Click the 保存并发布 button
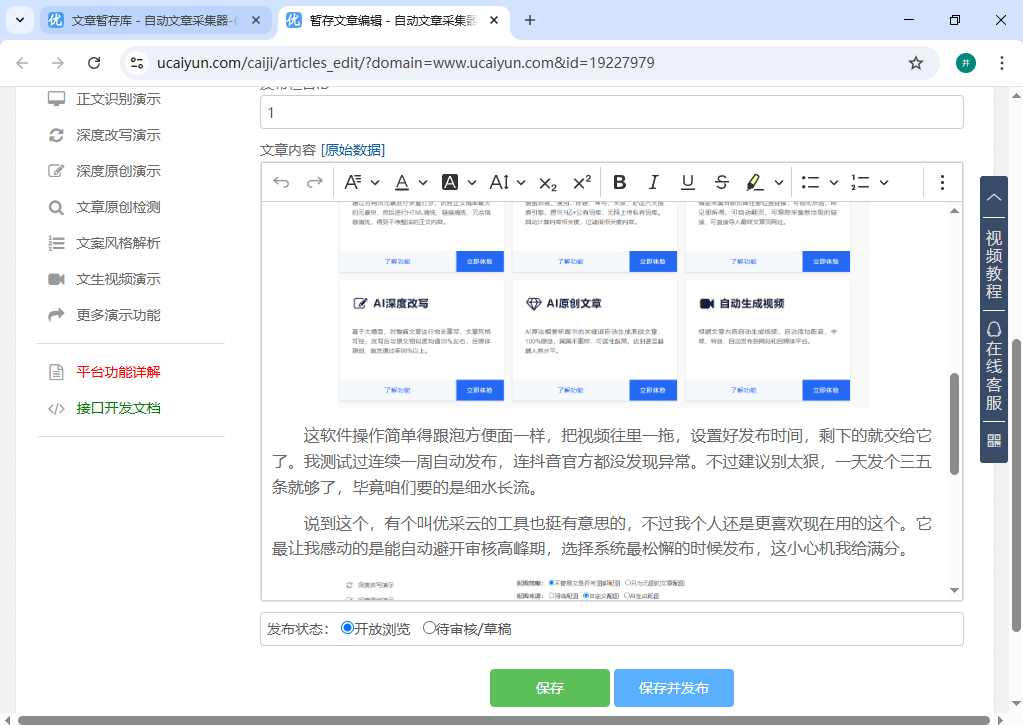Image resolution: width=1023 pixels, height=725 pixels. coord(673,688)
